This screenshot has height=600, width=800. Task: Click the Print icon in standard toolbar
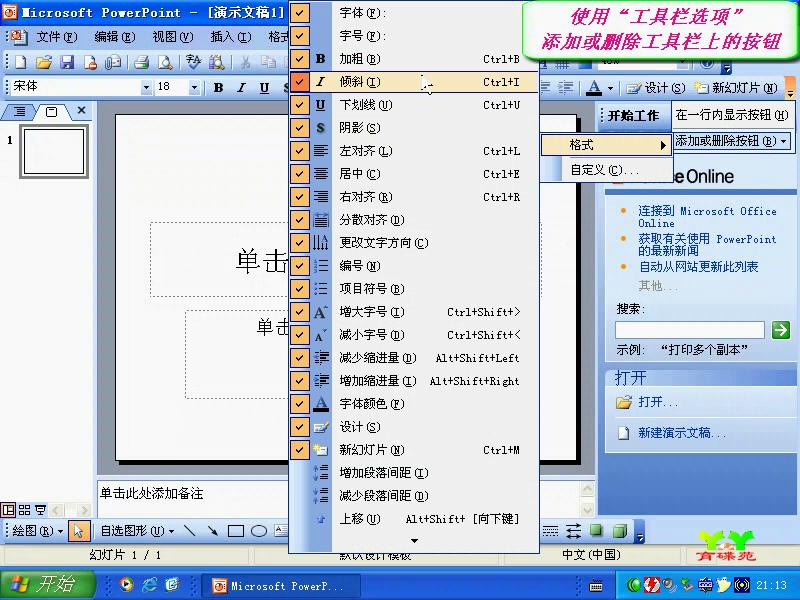pos(141,62)
